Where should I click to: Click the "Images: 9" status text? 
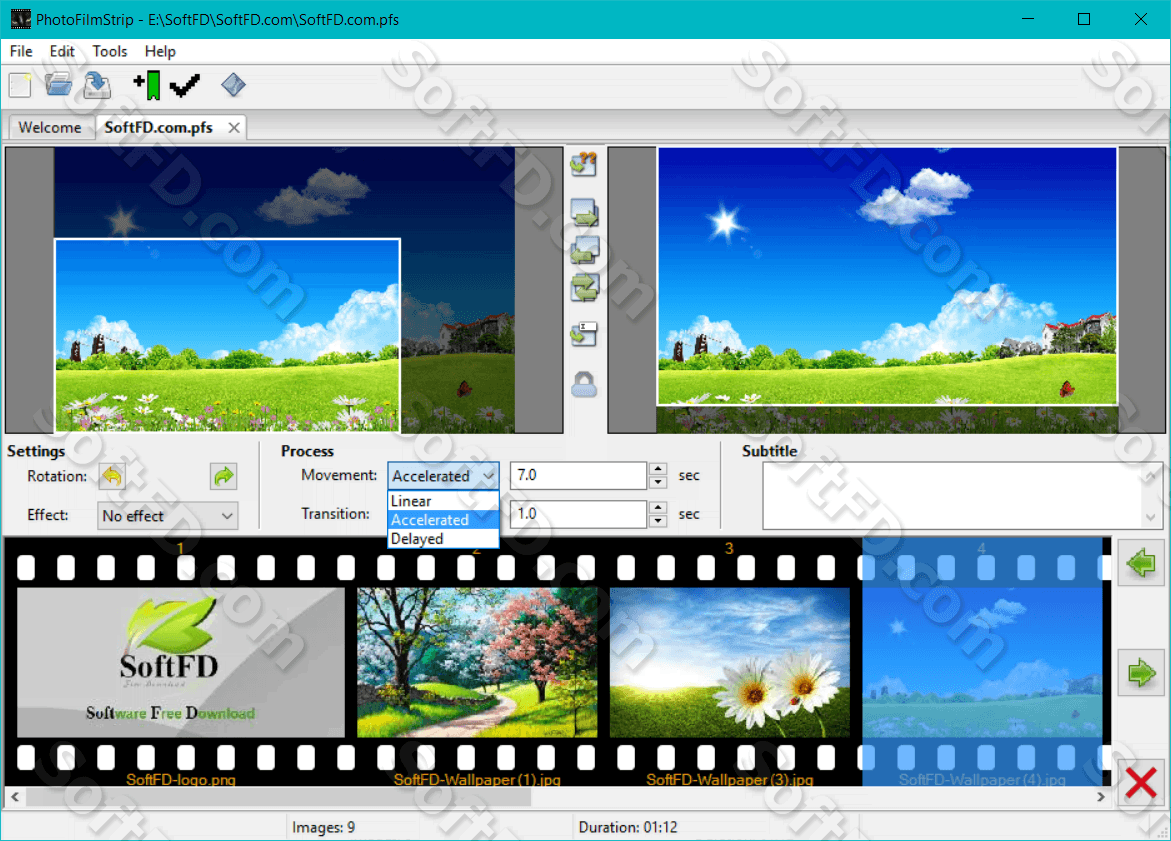pyautogui.click(x=323, y=828)
